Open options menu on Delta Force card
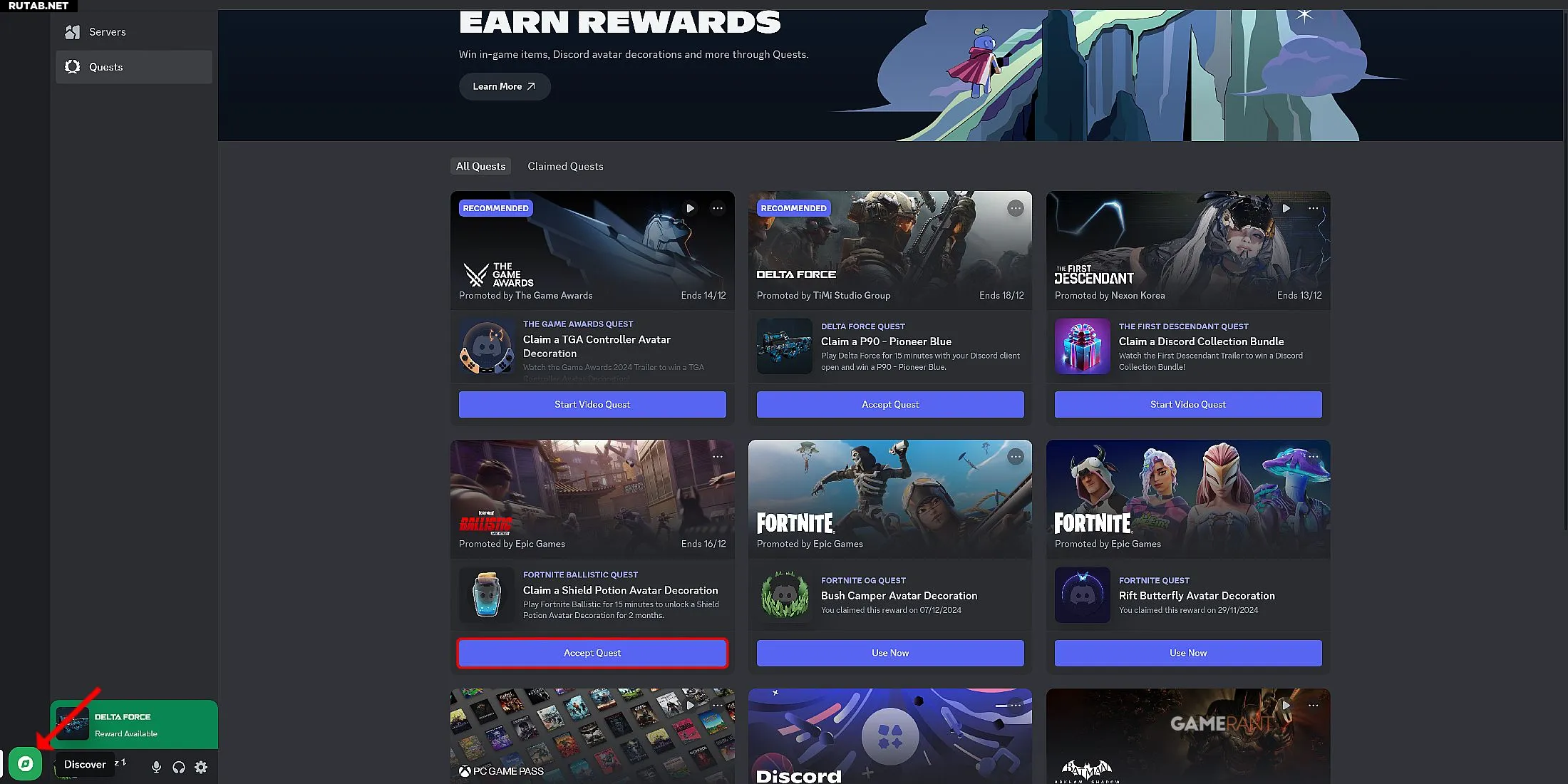 tap(1016, 208)
